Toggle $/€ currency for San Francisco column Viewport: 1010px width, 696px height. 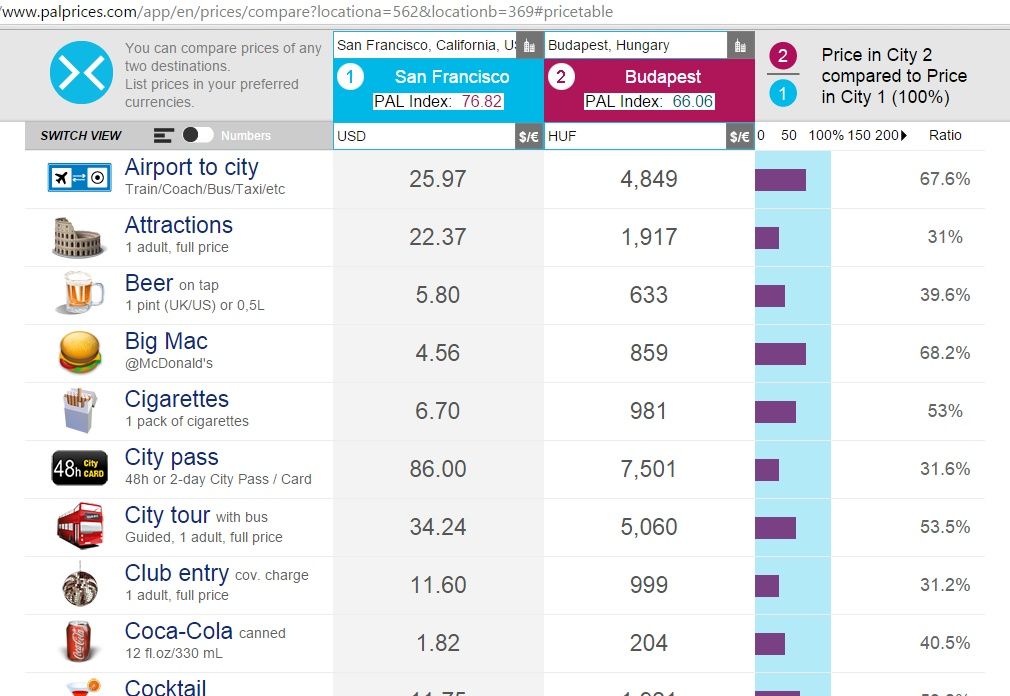[x=529, y=136]
